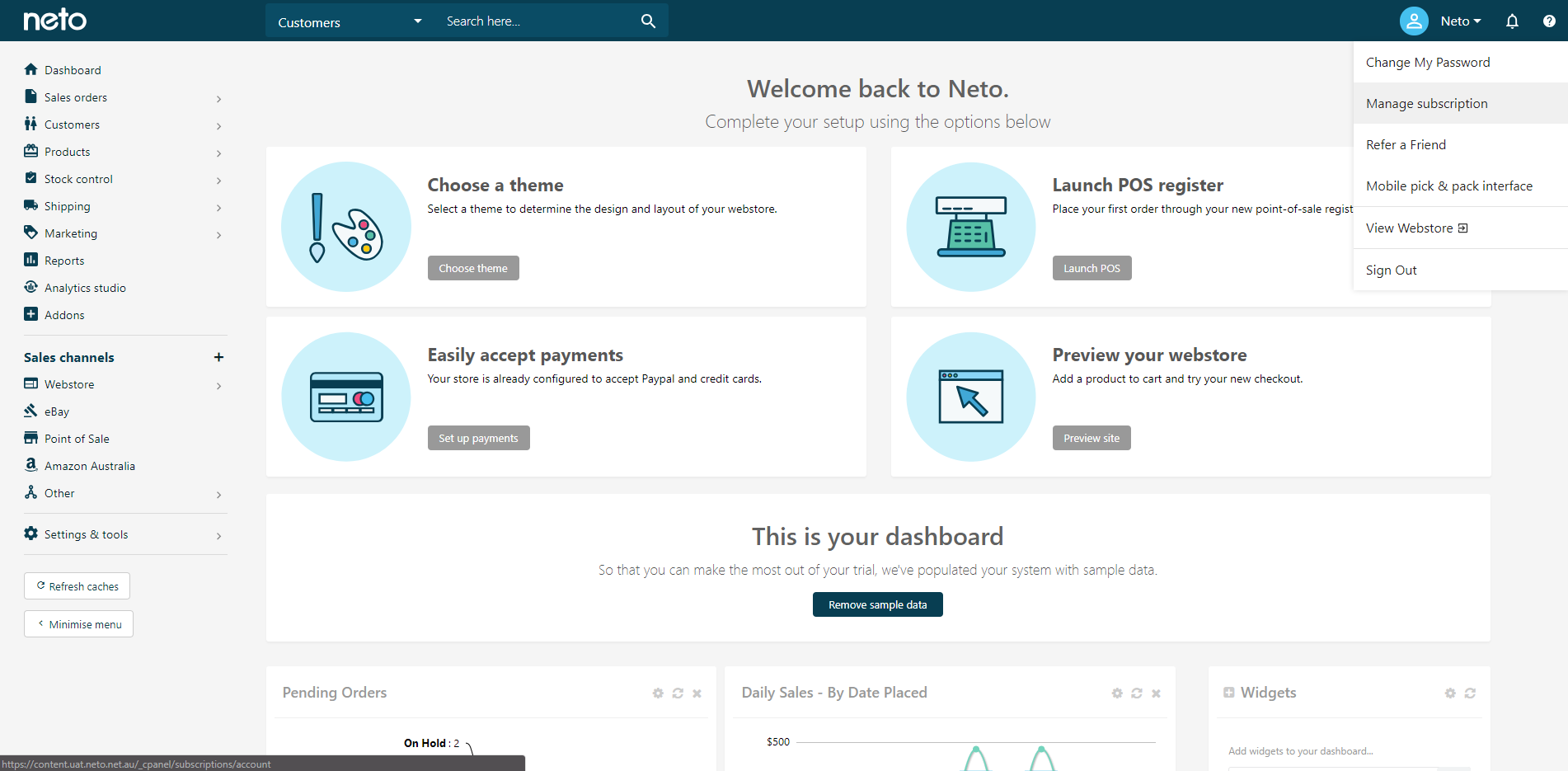Click the Point of Sale store icon
Viewport: 1568px width, 771px height.
pyautogui.click(x=31, y=438)
